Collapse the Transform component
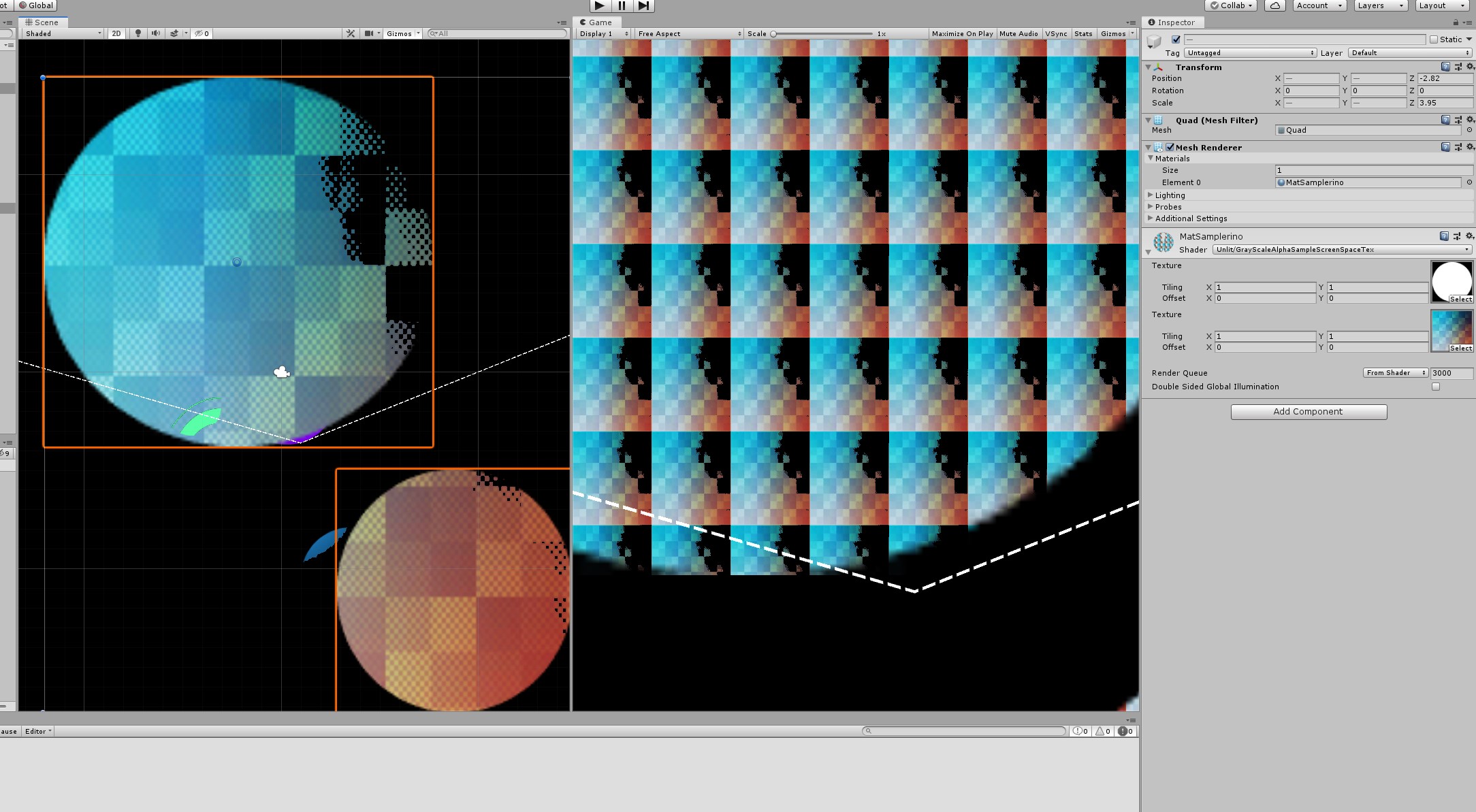The height and width of the screenshot is (812, 1476). pos(1150,67)
